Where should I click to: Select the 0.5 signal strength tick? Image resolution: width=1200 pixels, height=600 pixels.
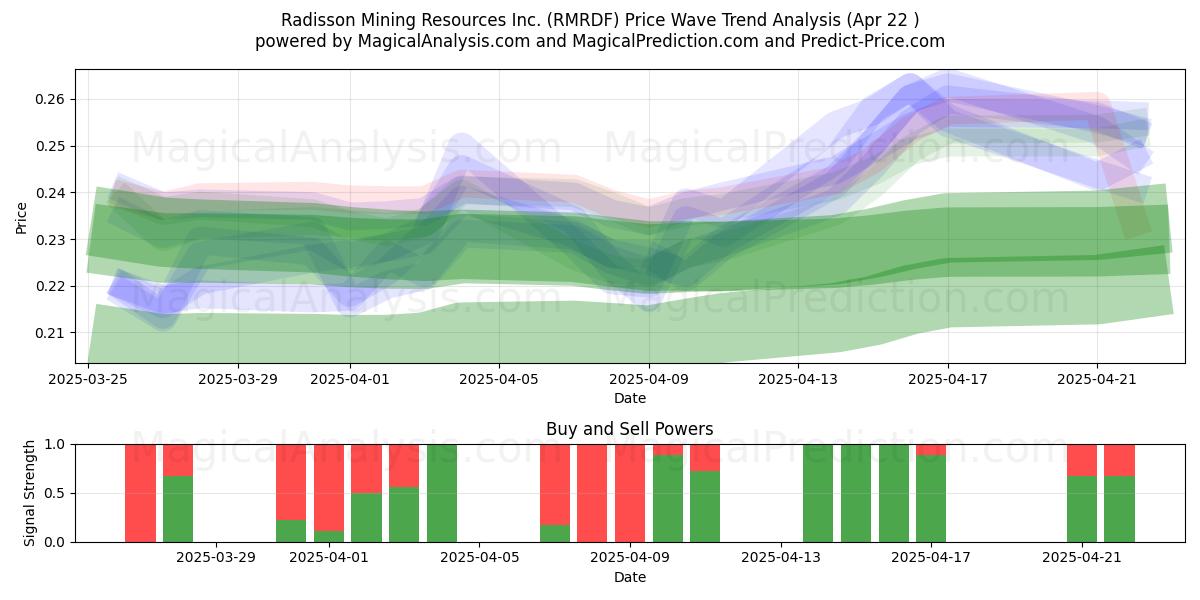pos(55,493)
